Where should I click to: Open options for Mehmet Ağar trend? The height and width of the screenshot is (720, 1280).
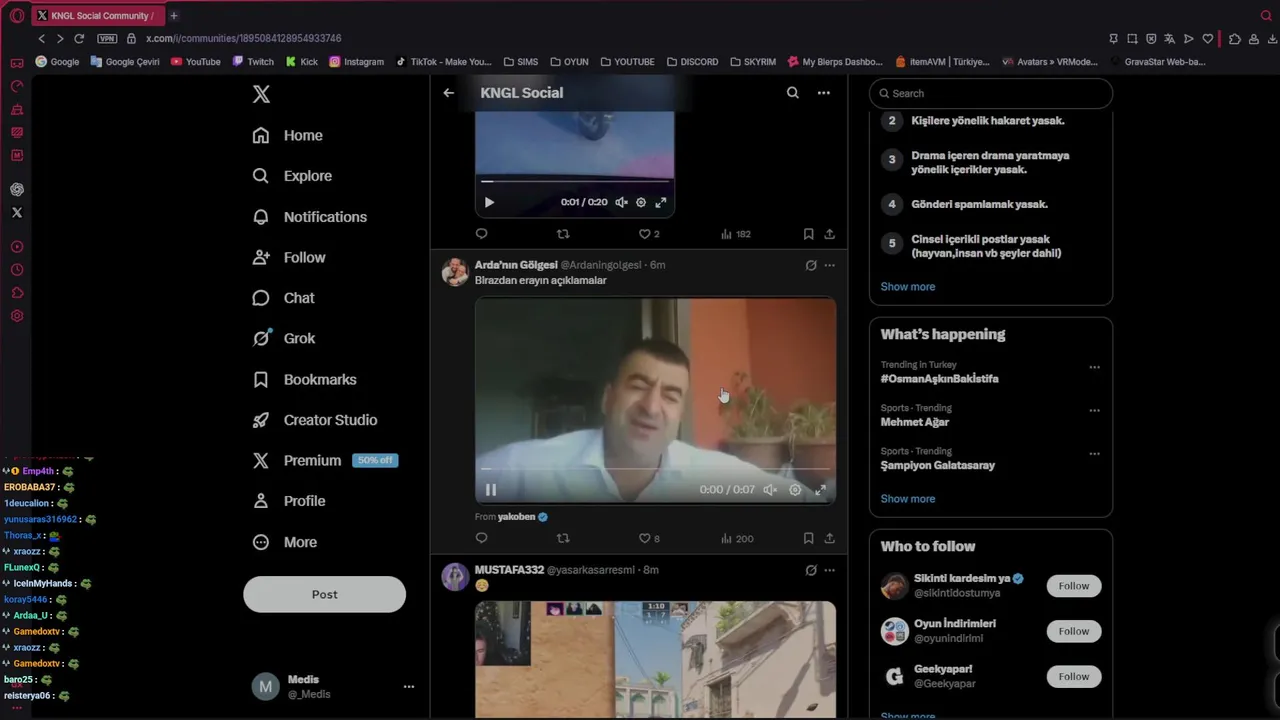(1094, 410)
